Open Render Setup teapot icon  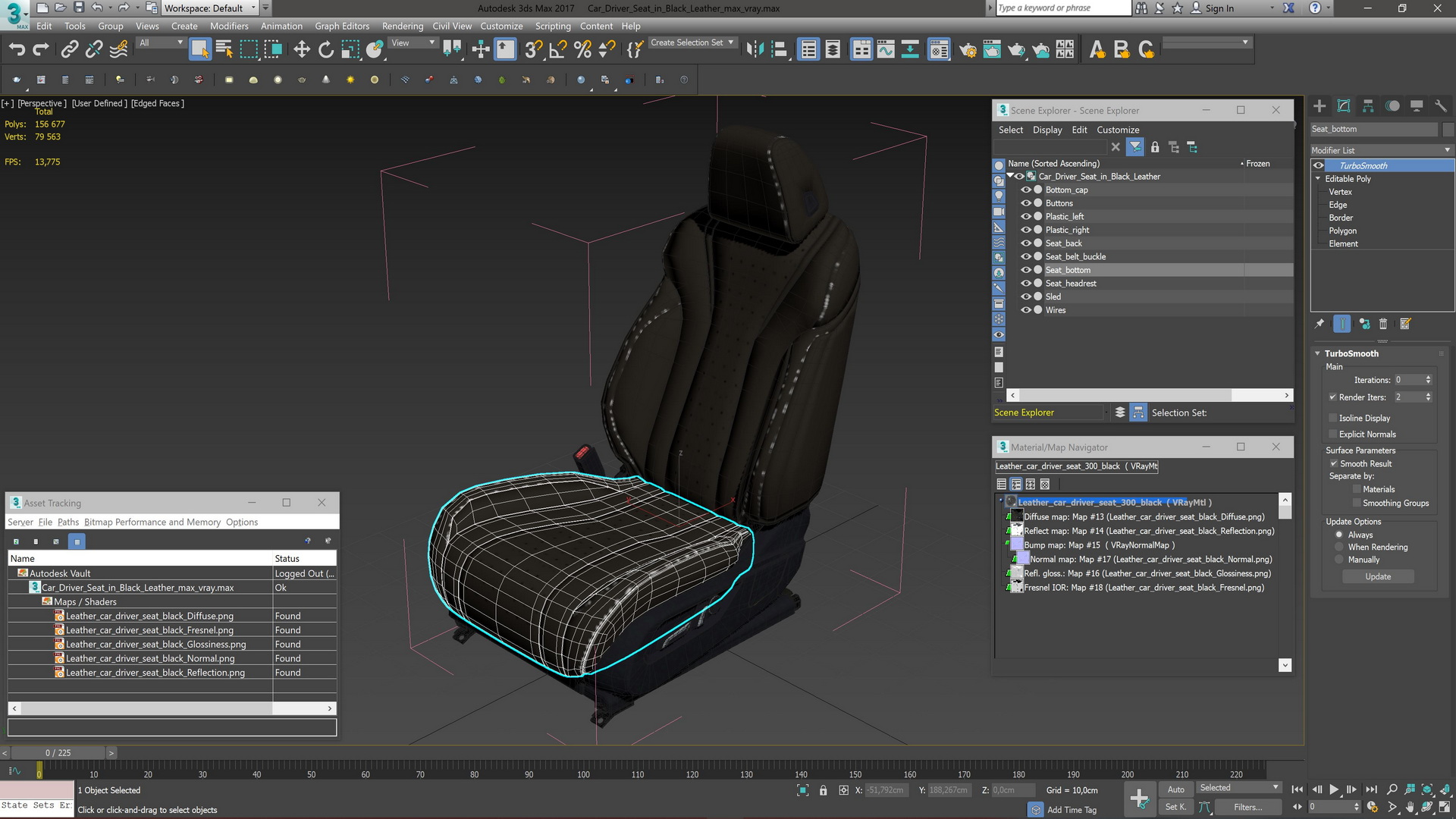point(968,50)
